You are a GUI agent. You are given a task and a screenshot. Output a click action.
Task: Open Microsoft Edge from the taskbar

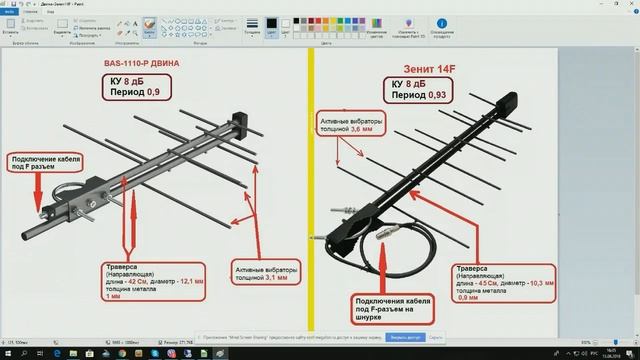click(57, 353)
